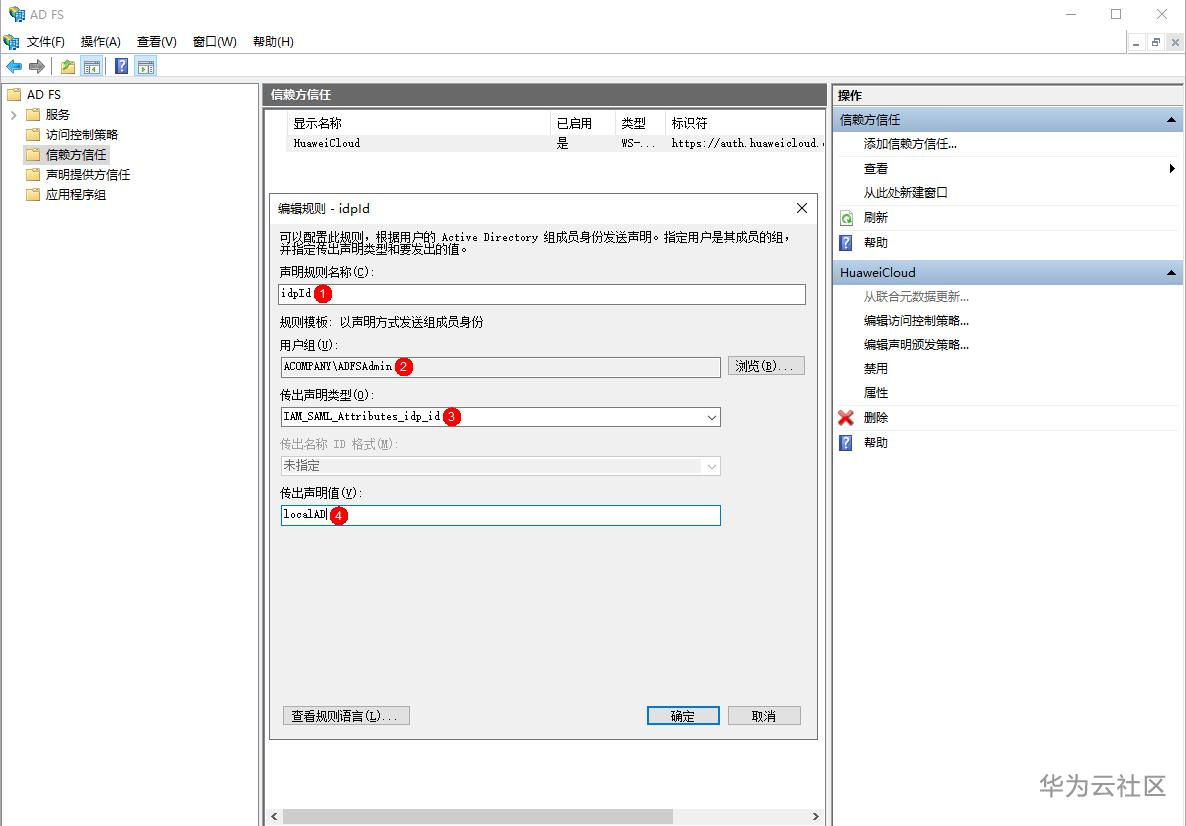Click 添加信赖方信任... action
The image size is (1186, 826).
[910, 144]
